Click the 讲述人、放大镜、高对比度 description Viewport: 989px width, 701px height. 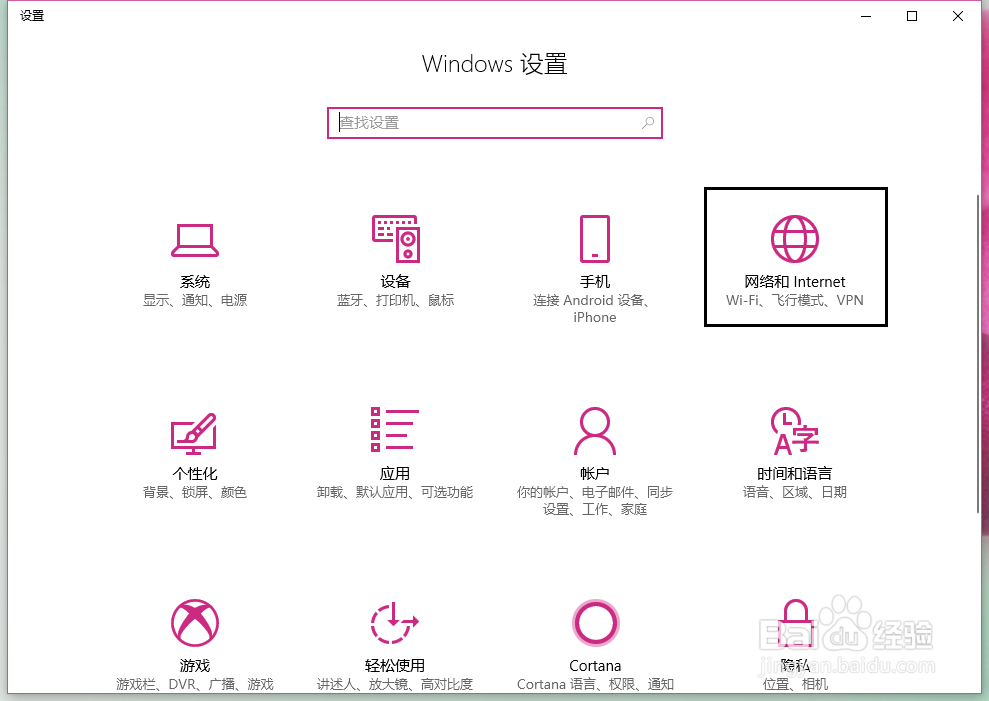pyautogui.click(x=395, y=685)
